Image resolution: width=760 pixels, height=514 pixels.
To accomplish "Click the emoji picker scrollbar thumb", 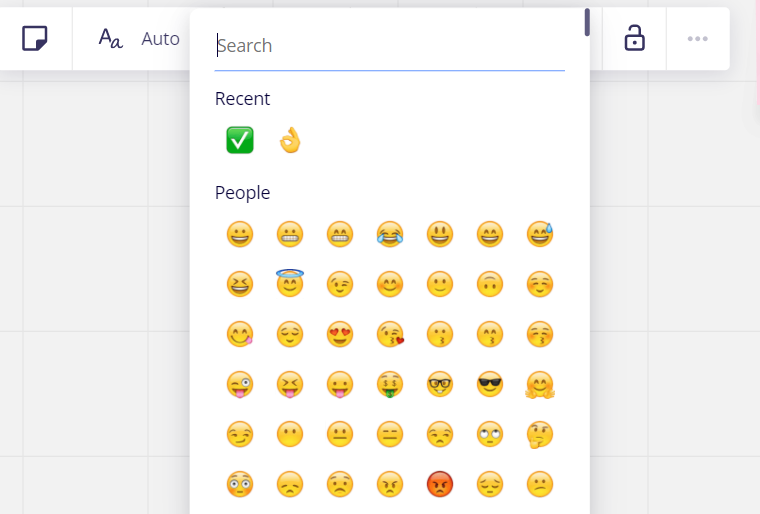I will (587, 22).
